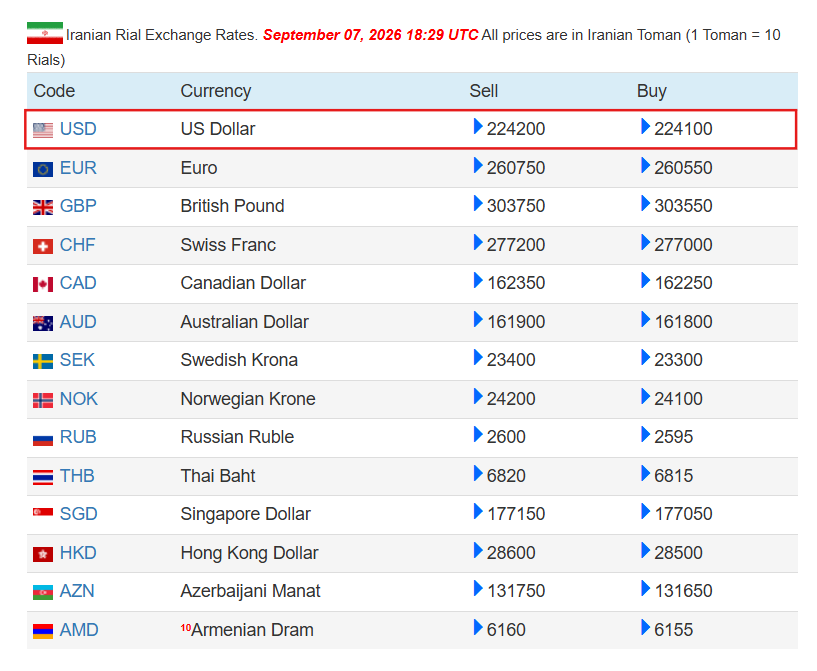Screen dimensions: 817x671
Task: Open the AUD currency link
Action: click(78, 321)
